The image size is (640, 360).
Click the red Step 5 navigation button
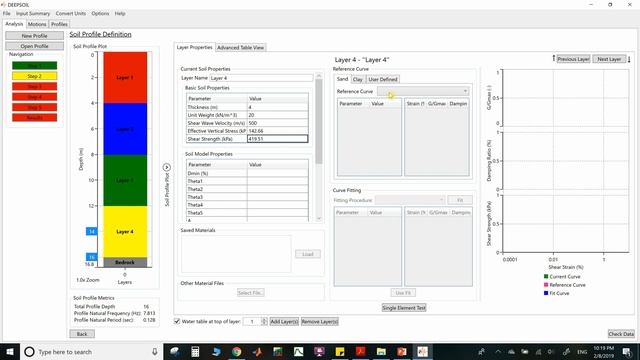tap(35, 107)
